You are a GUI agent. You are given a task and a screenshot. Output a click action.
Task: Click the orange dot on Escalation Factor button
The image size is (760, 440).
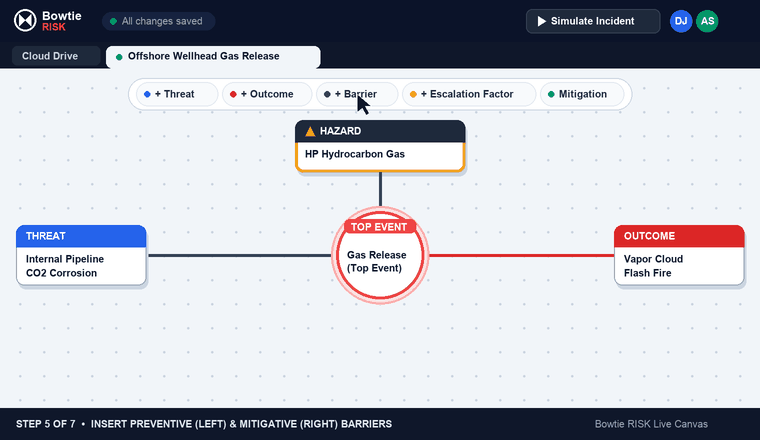[413, 94]
